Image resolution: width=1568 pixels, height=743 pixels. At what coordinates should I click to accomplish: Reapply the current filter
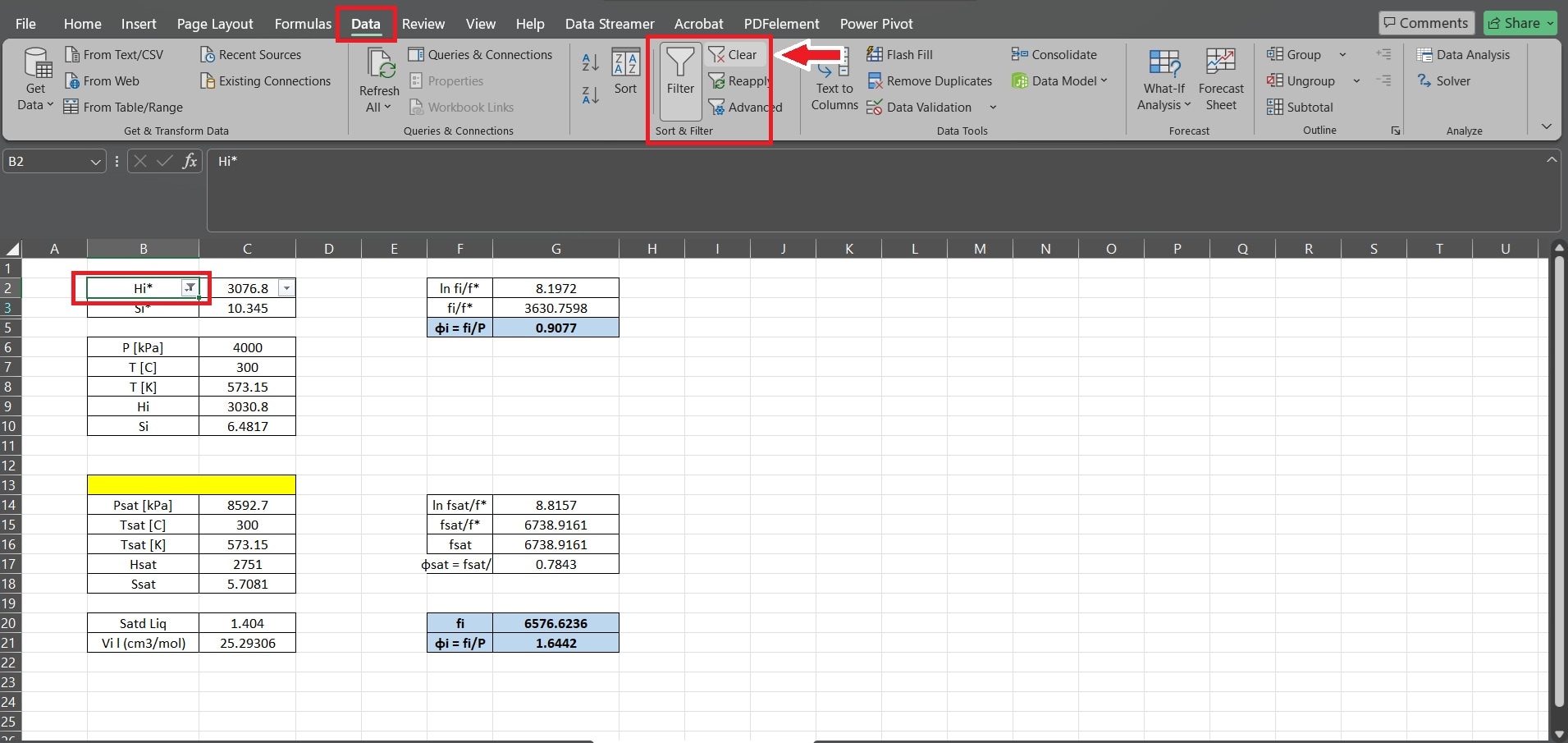tap(739, 81)
